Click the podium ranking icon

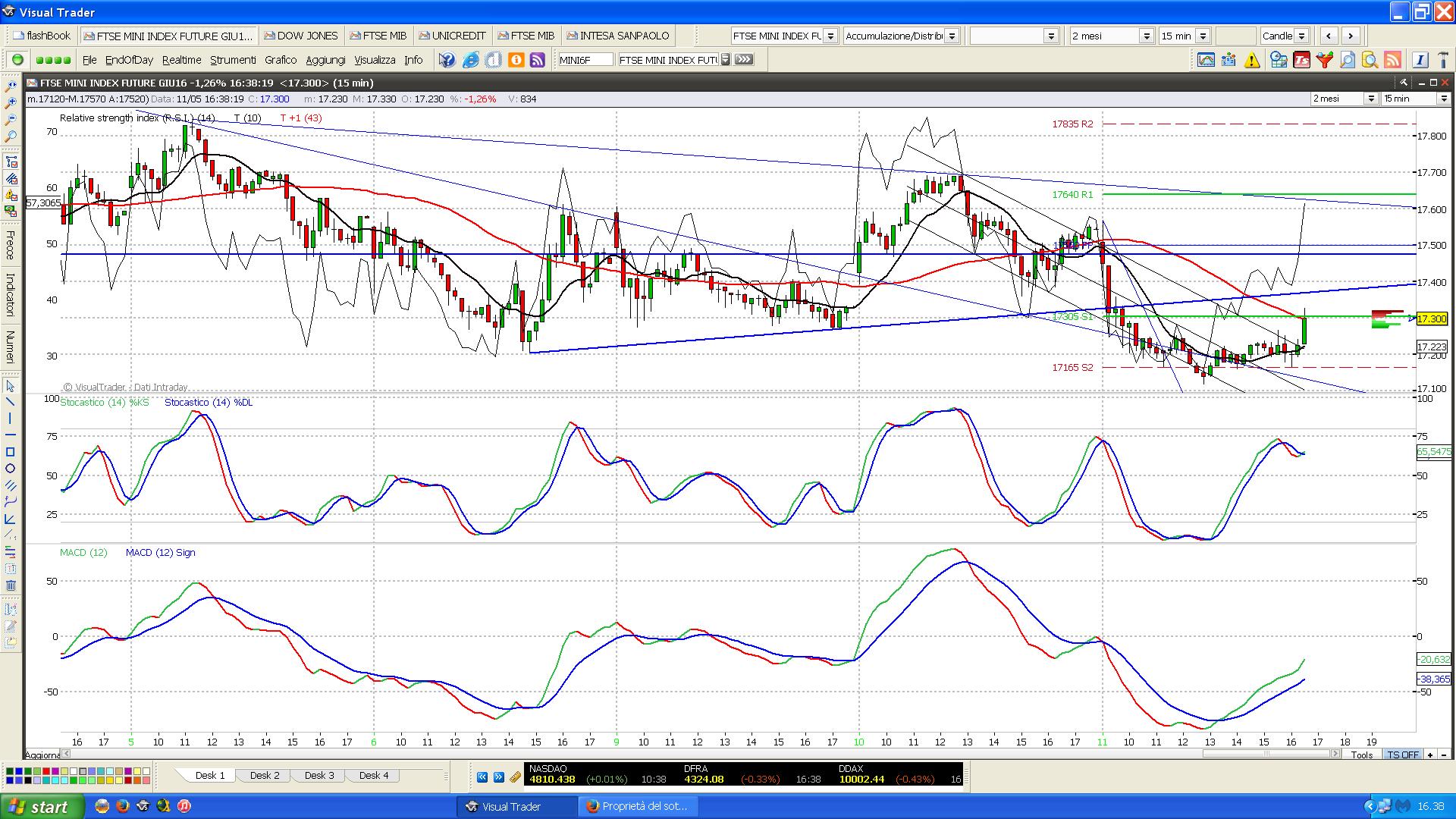[1229, 60]
